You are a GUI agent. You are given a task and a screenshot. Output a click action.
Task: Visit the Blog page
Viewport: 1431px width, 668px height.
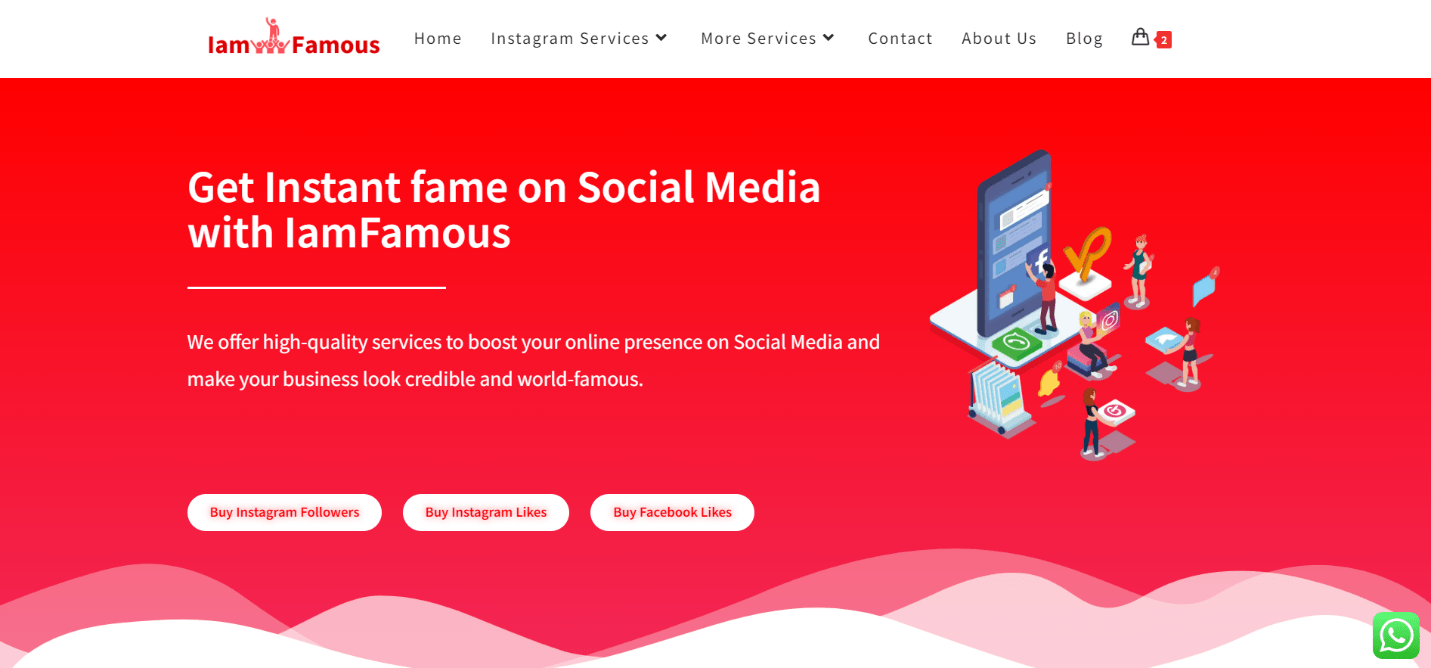[1084, 38]
